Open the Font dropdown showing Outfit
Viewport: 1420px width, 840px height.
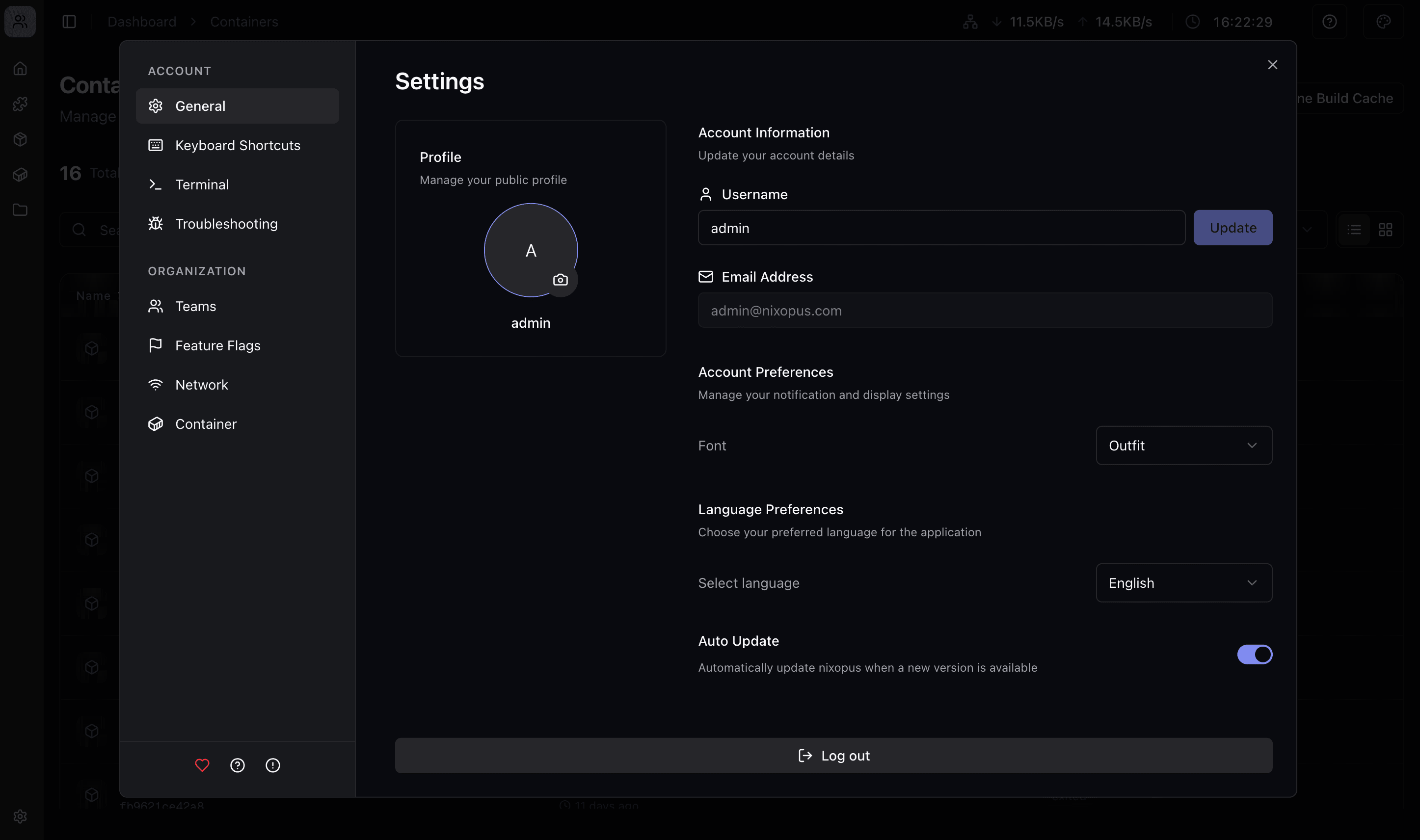[1183, 446]
